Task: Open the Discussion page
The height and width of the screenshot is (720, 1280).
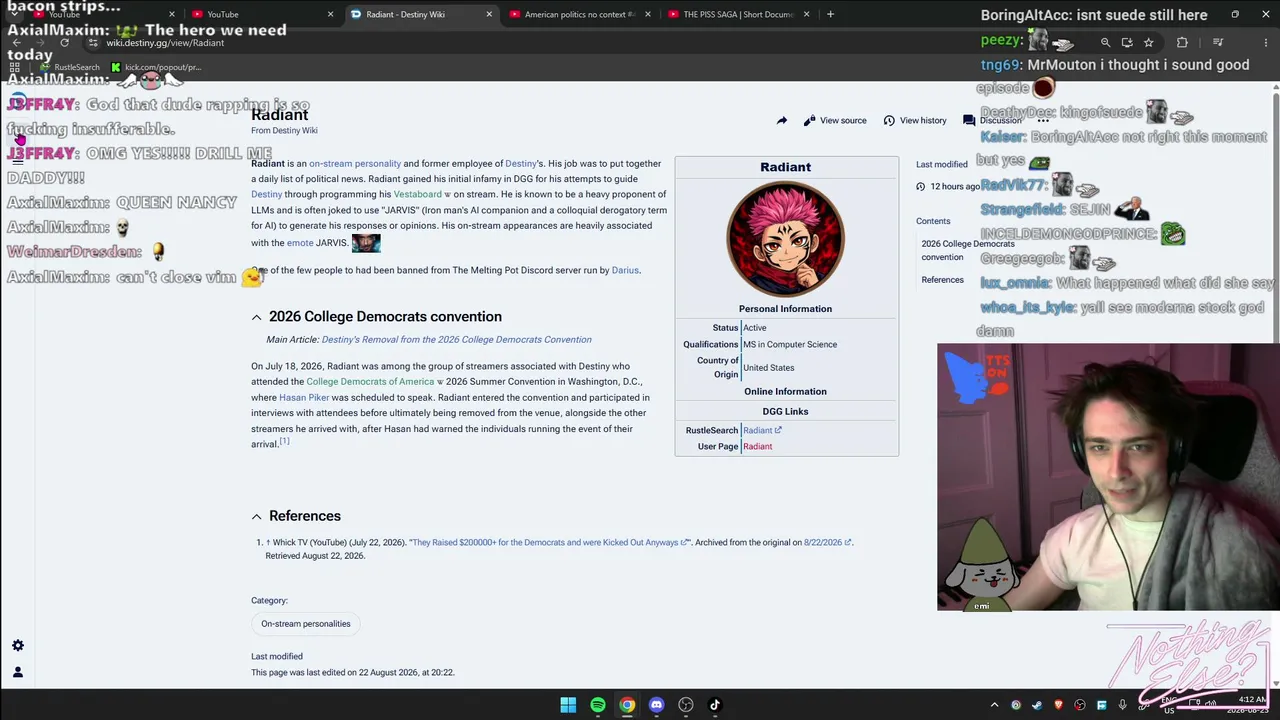Action: tap(992, 121)
